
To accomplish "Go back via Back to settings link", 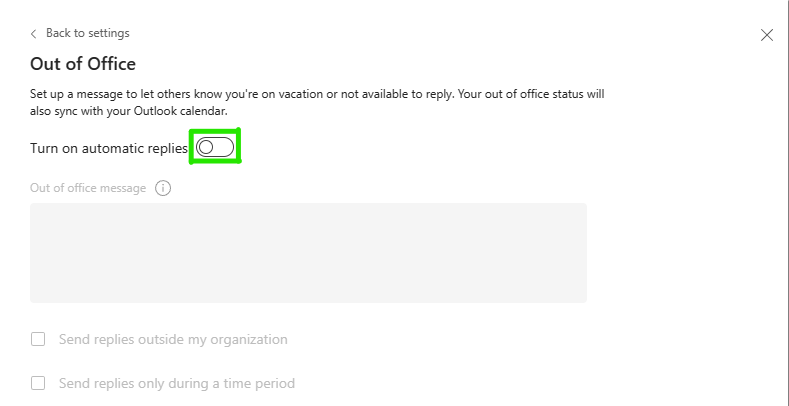I will [x=87, y=34].
